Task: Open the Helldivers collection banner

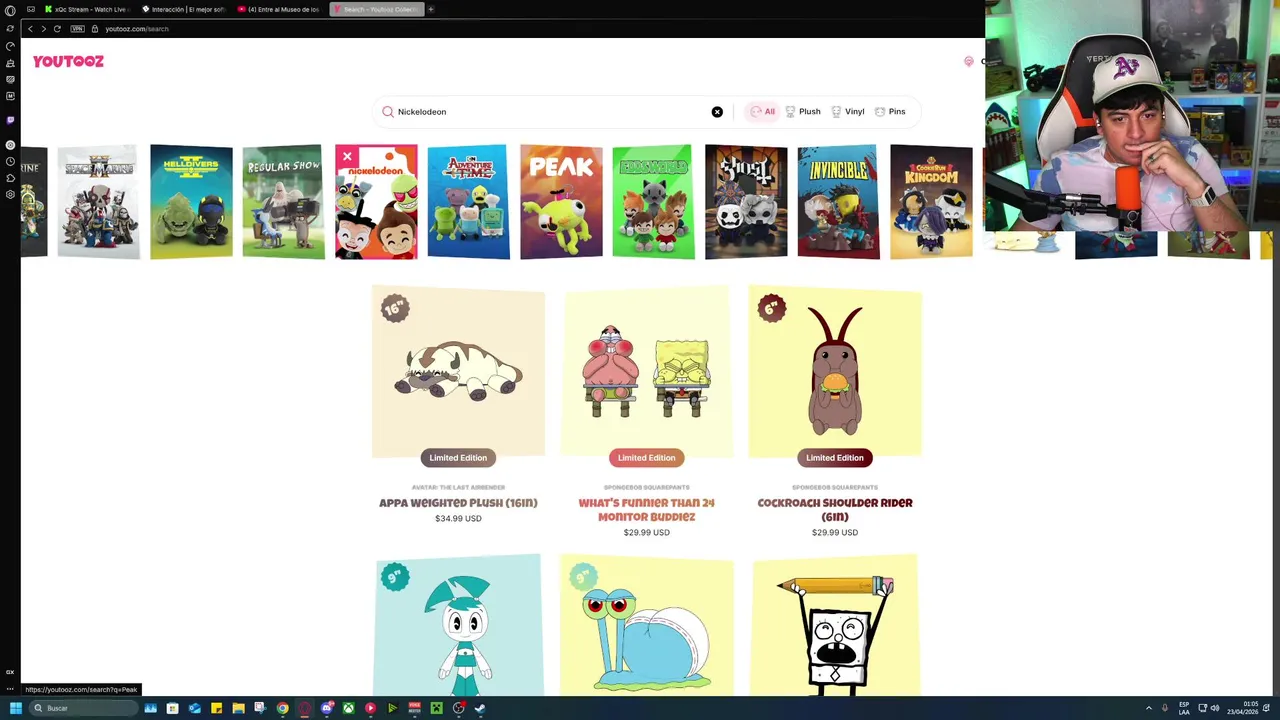Action: pyautogui.click(x=191, y=202)
